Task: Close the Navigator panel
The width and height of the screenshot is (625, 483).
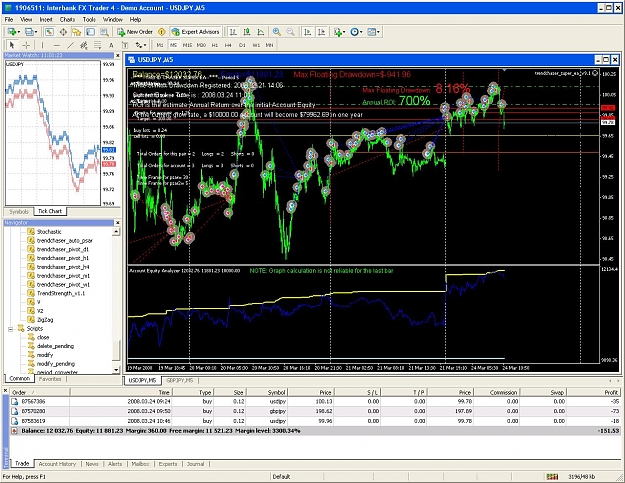Action: point(118,222)
